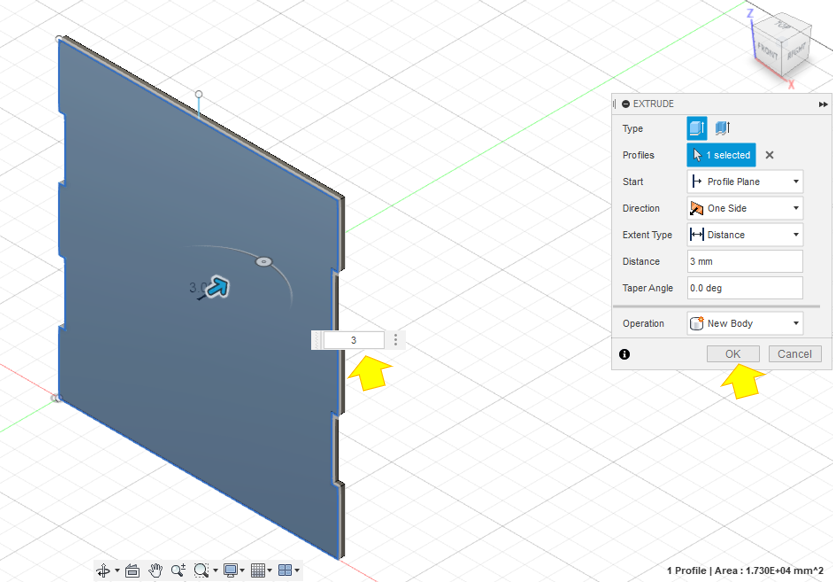
Task: Click the Distance '3 mm' field
Action: (745, 261)
